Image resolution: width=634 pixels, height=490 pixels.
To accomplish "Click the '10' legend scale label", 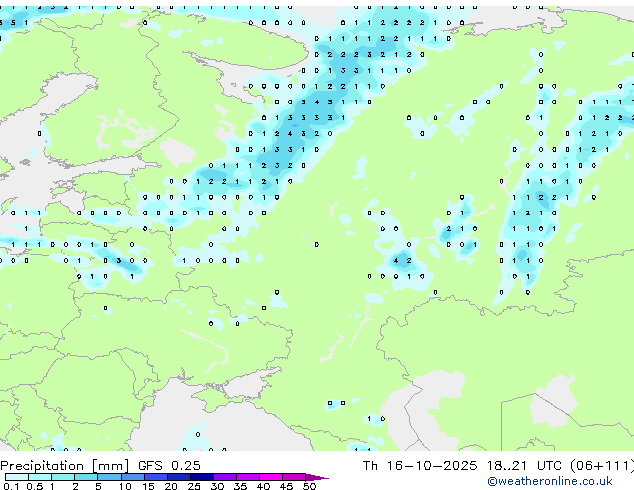I will (x=125, y=486).
